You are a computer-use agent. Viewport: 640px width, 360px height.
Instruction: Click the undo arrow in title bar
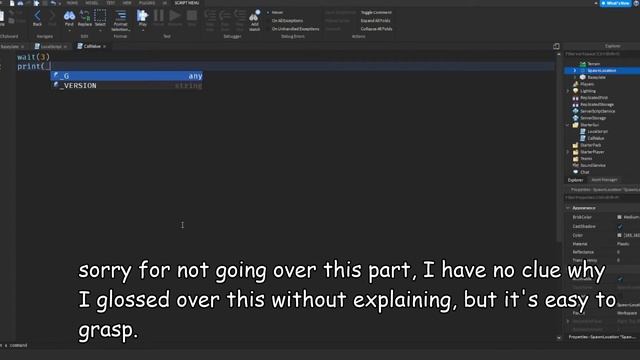coord(53,3)
